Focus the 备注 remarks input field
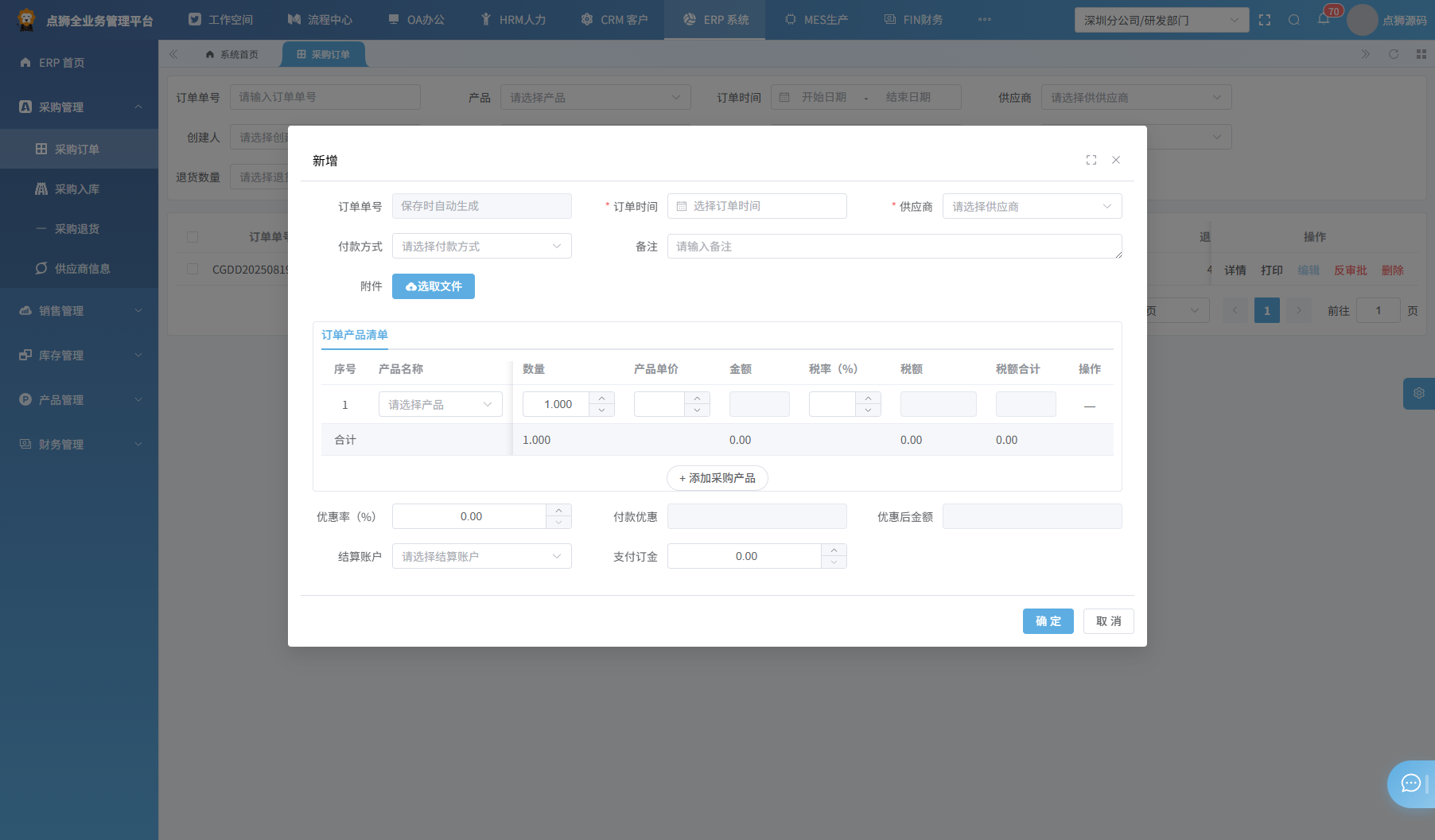Viewport: 1435px width, 840px height. coord(894,246)
